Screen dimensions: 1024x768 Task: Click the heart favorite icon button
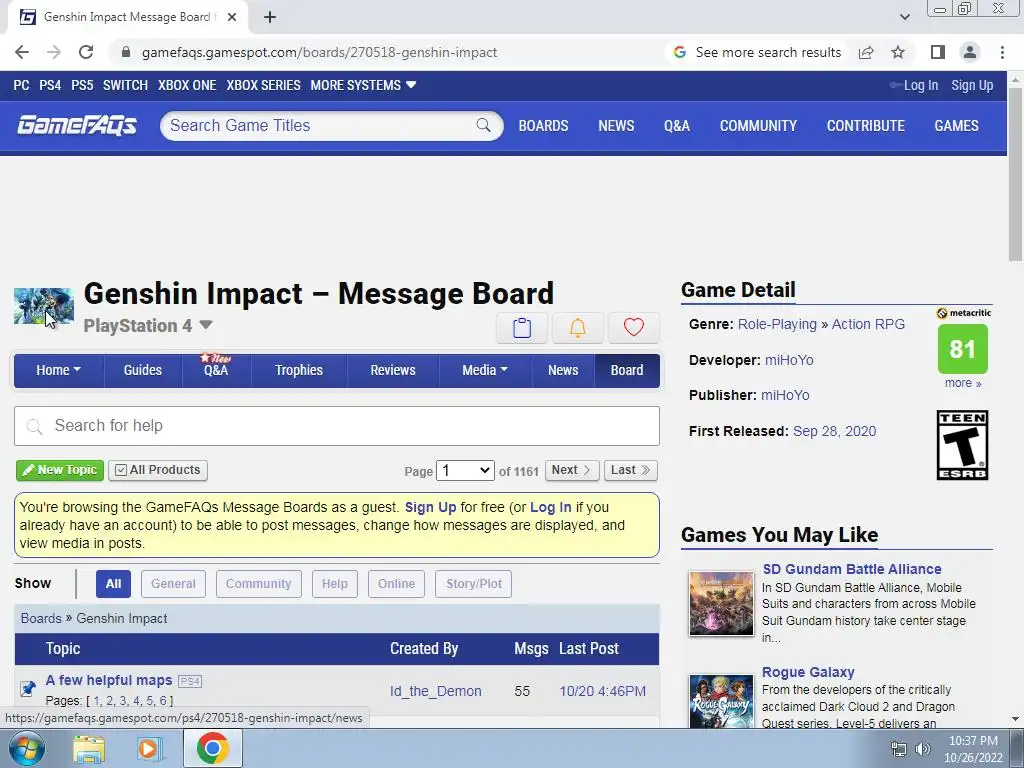(x=633, y=327)
